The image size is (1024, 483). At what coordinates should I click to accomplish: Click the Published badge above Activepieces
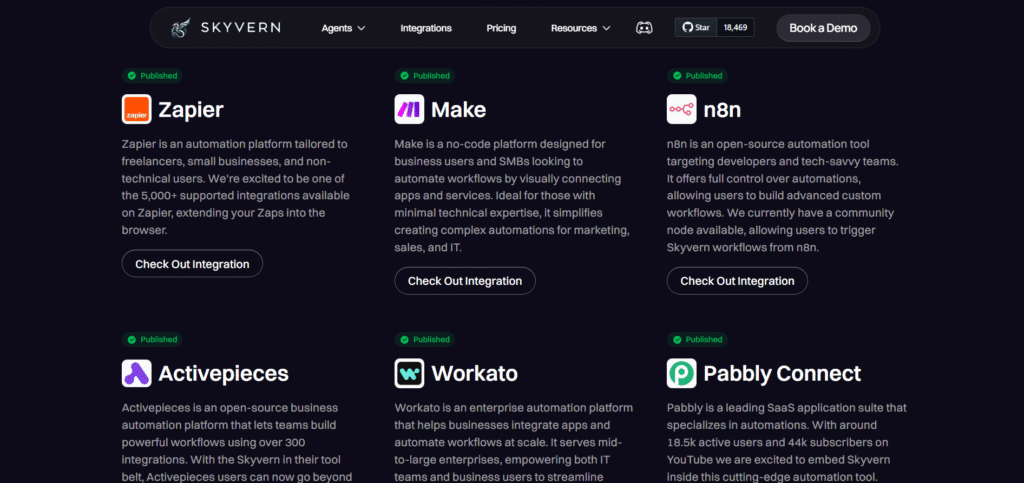pos(152,339)
